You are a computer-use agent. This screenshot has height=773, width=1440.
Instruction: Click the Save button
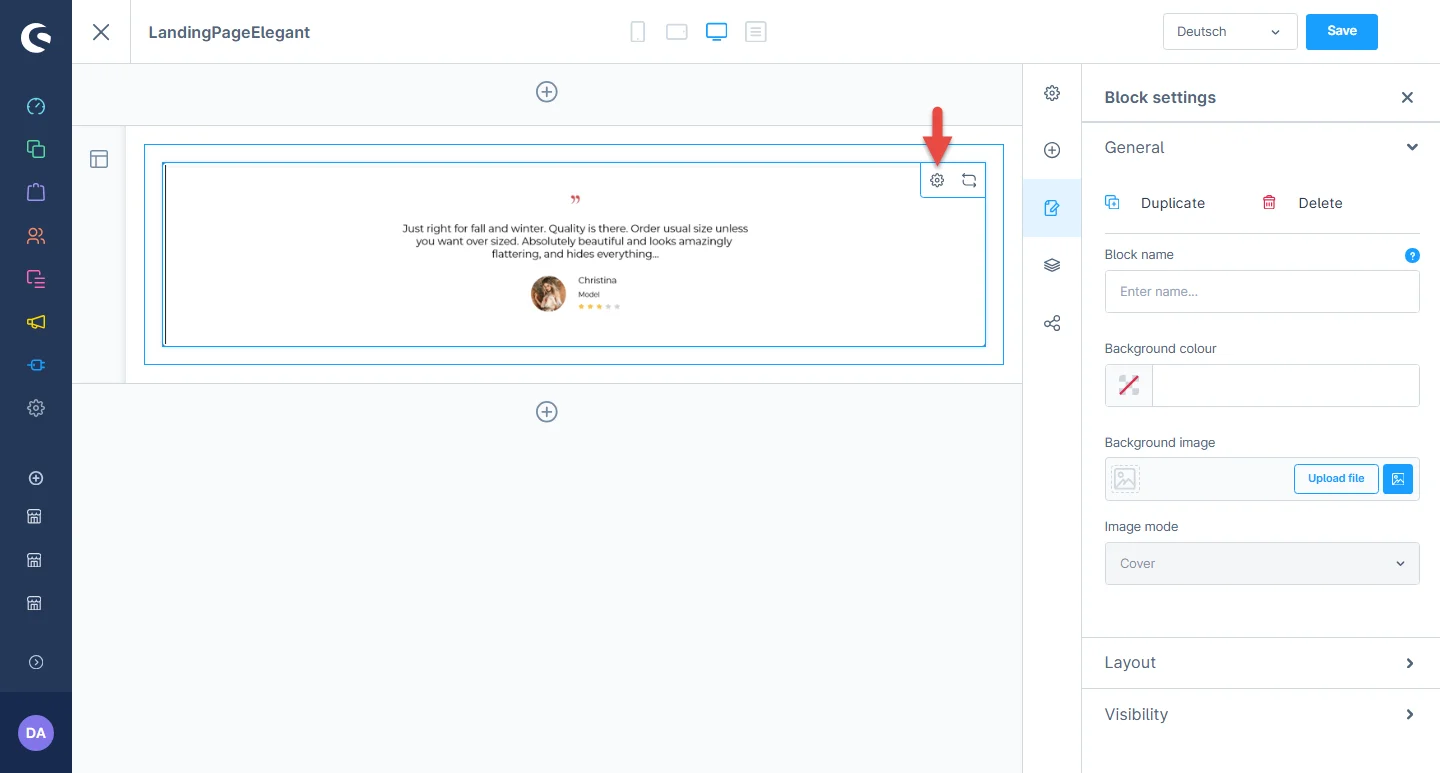[x=1341, y=32]
